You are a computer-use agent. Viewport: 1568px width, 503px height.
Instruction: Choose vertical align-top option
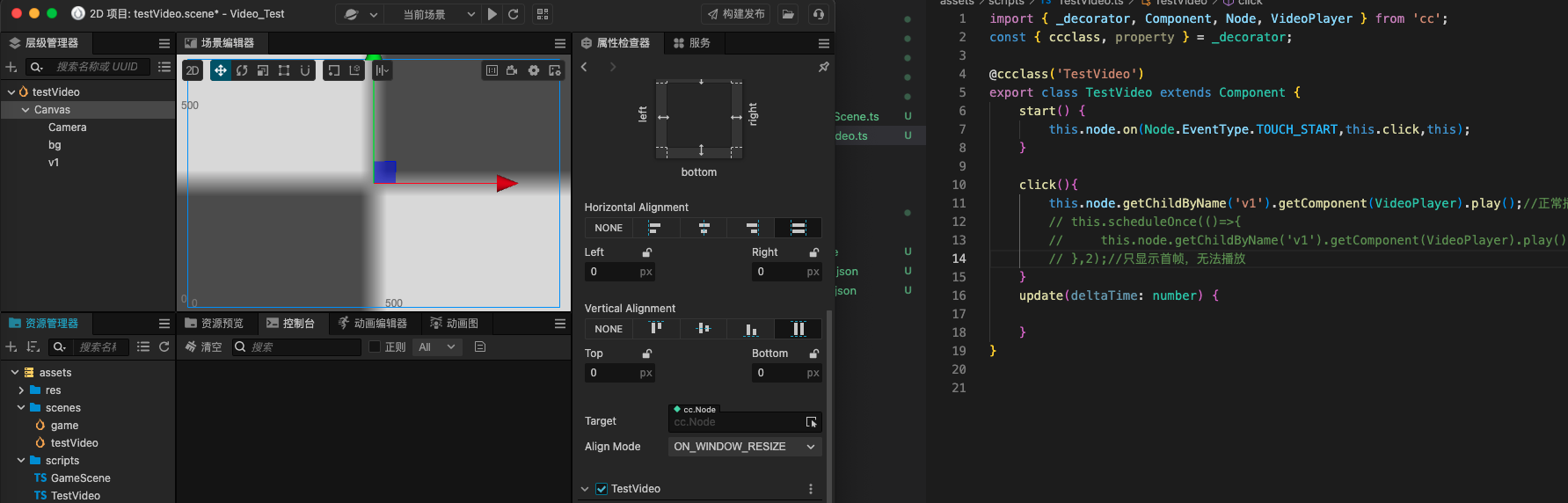[655, 329]
